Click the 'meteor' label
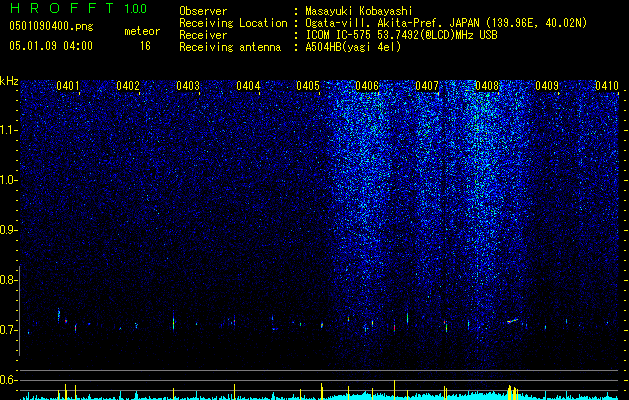Image resolution: width=629 pixels, height=400 pixels. [142, 31]
